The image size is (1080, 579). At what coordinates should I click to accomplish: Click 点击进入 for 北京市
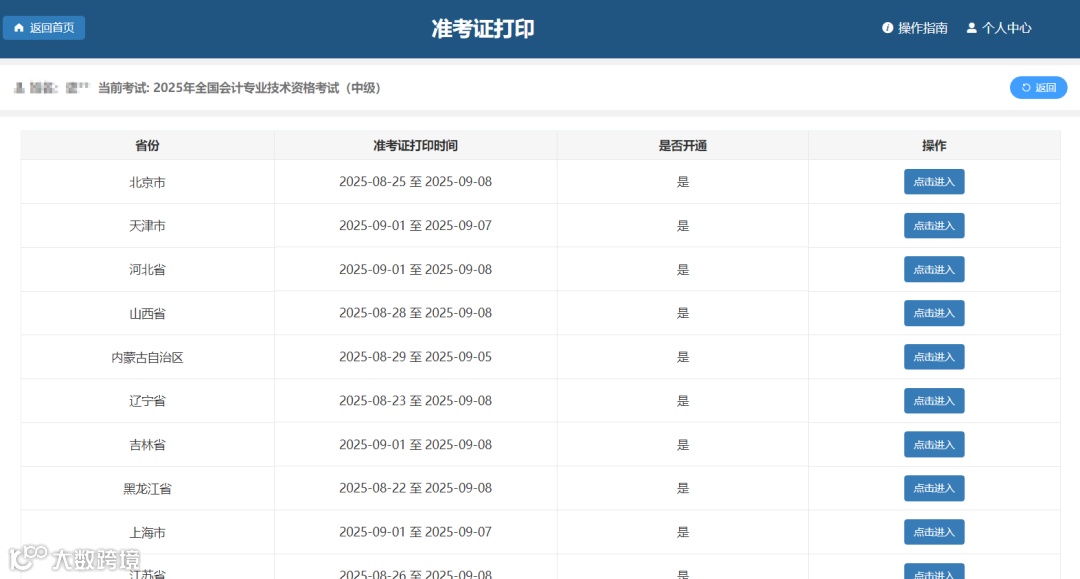934,182
